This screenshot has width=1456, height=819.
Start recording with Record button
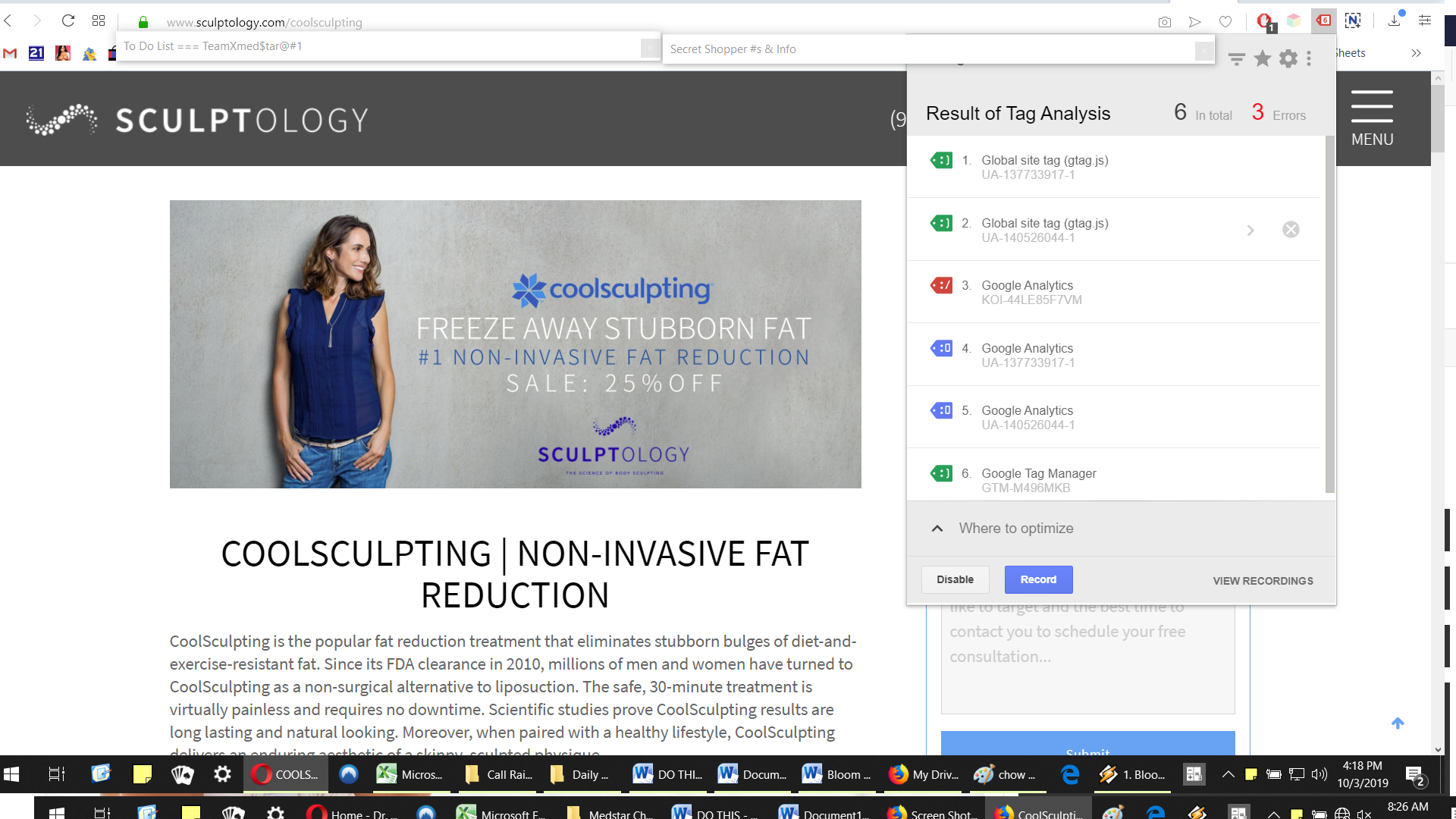(1038, 579)
